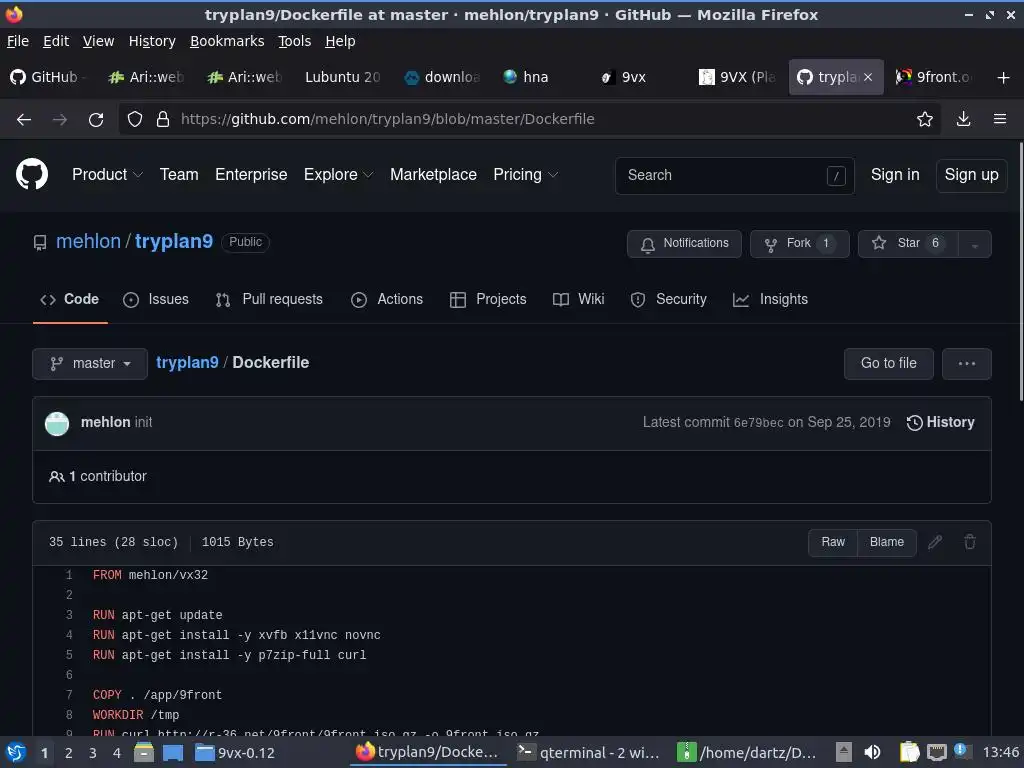This screenshot has height=768, width=1024.
Task: Open the Firefox downloads arrow icon
Action: point(963,119)
